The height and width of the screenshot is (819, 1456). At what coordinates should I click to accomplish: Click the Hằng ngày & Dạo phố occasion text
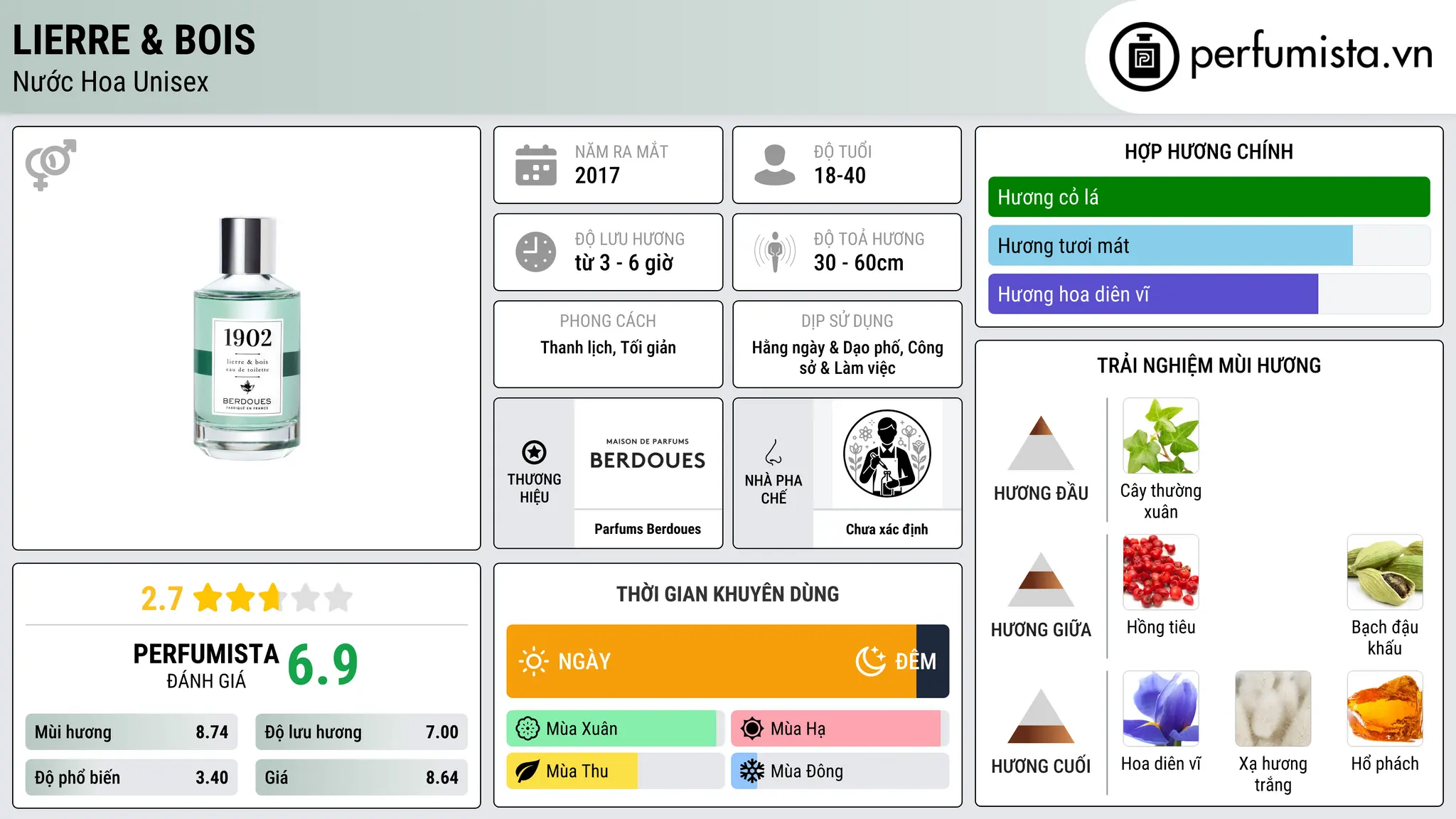pos(847,358)
